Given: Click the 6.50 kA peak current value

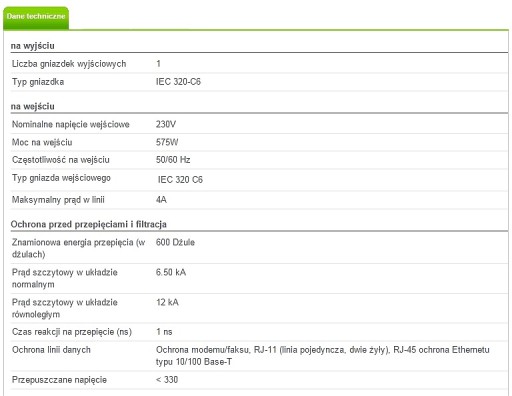Looking at the screenshot, I should tap(171, 272).
